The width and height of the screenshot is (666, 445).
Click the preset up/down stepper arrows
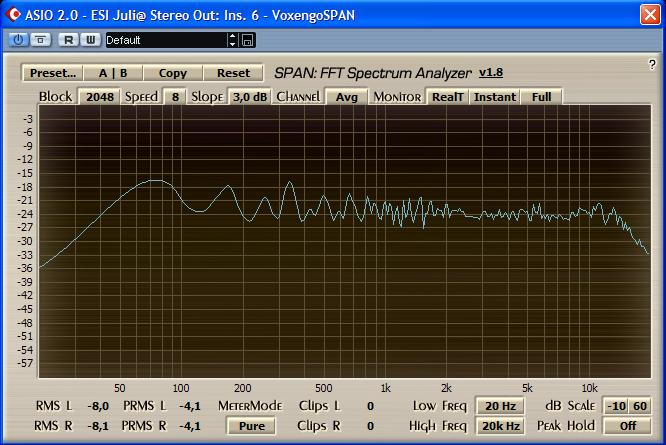232,40
